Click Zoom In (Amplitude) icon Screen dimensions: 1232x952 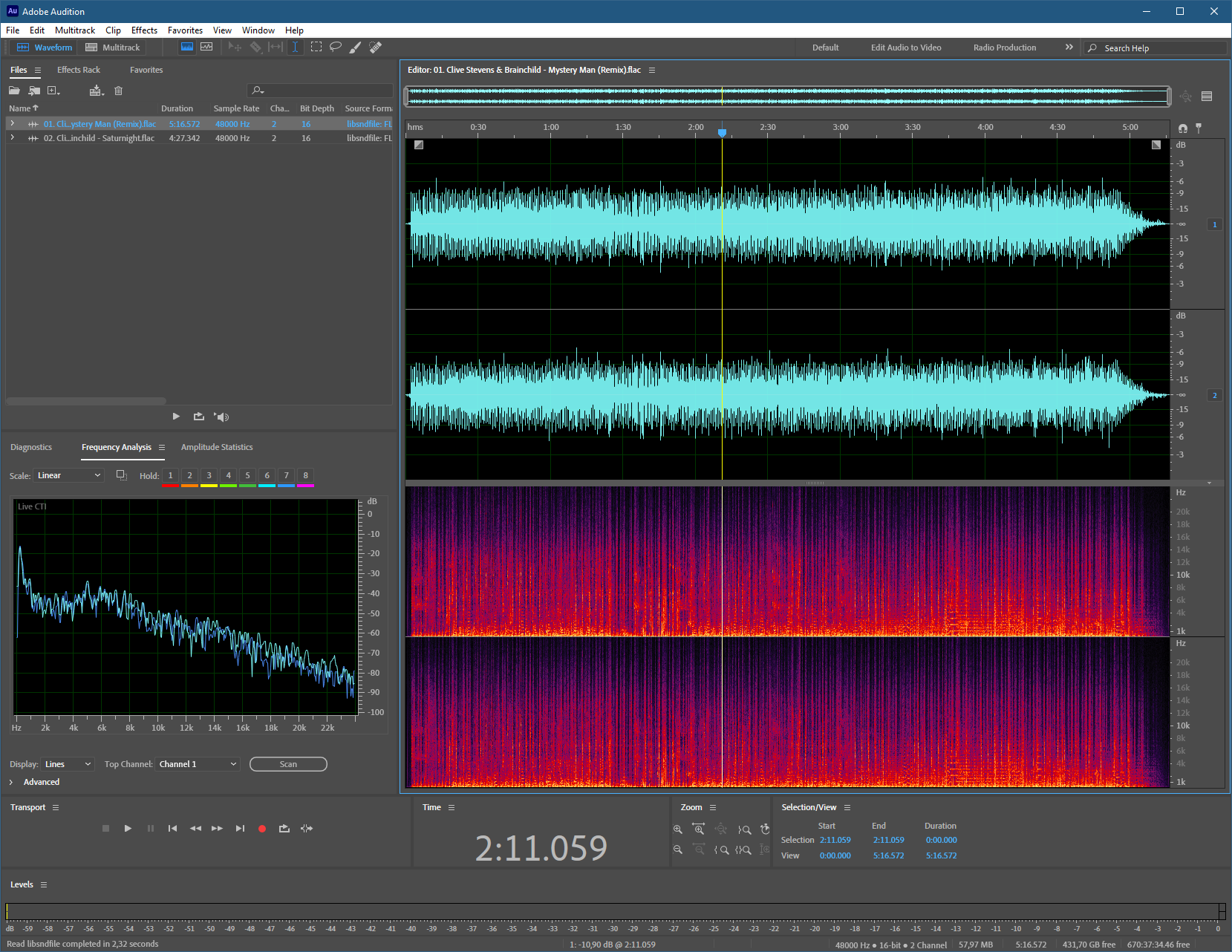pos(677,829)
